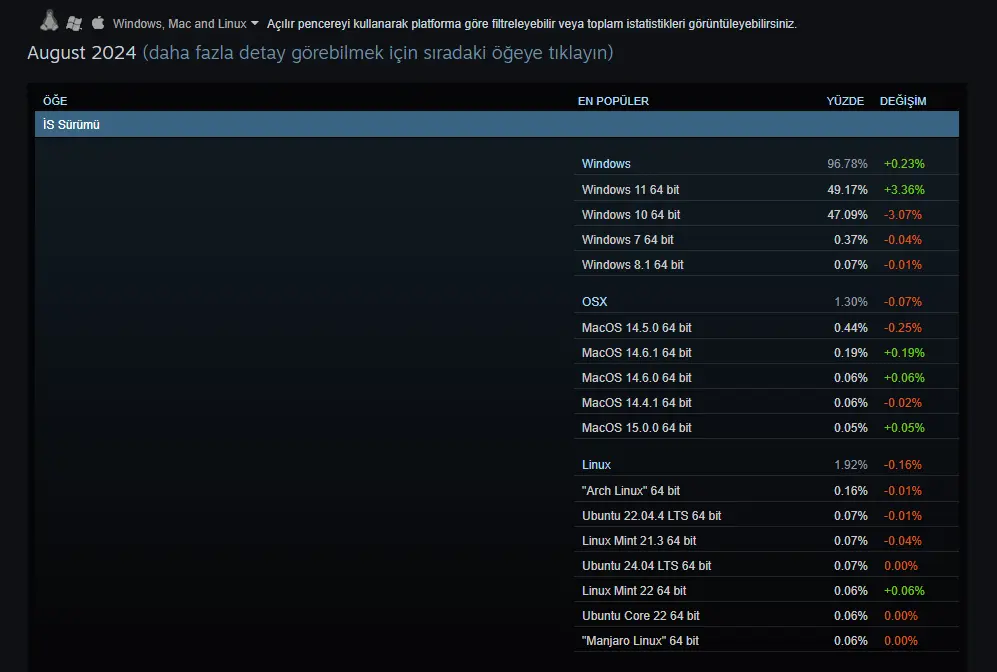The width and height of the screenshot is (997, 672).
Task: Click the YÜZDE column header
Action: (845, 101)
